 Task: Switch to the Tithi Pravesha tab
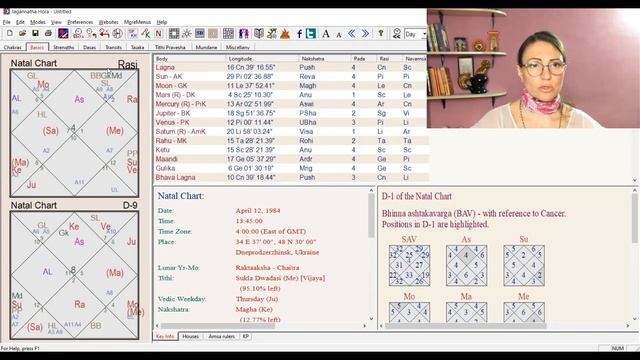coord(170,47)
